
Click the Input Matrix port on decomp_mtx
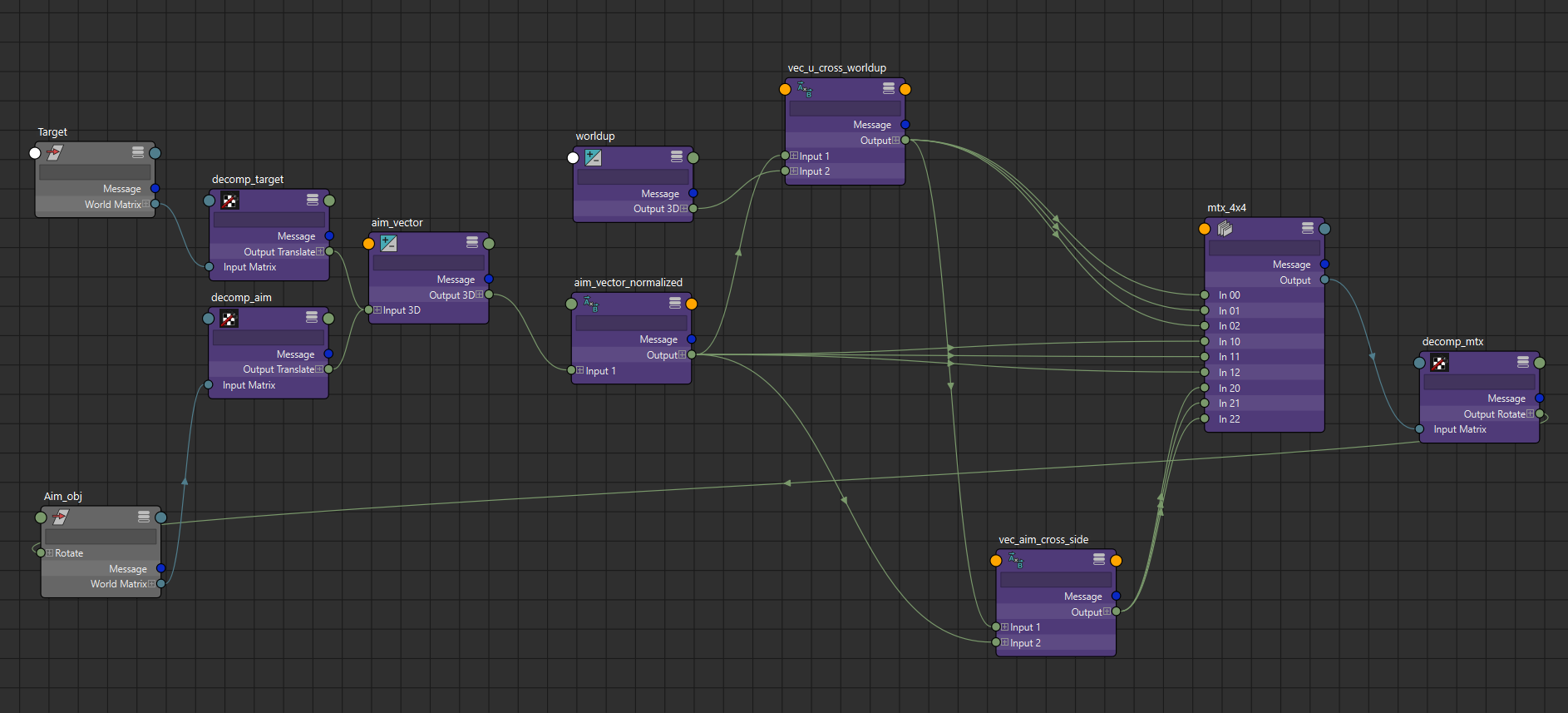coord(1419,429)
